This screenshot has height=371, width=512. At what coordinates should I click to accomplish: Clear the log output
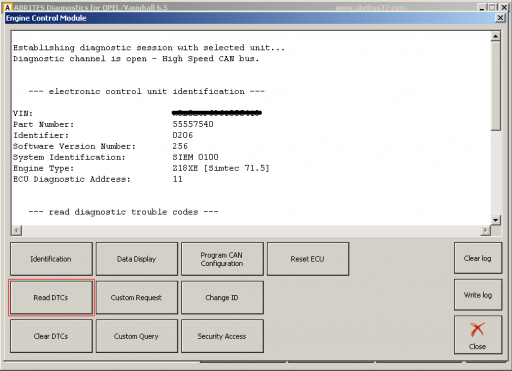pyautogui.click(x=478, y=258)
